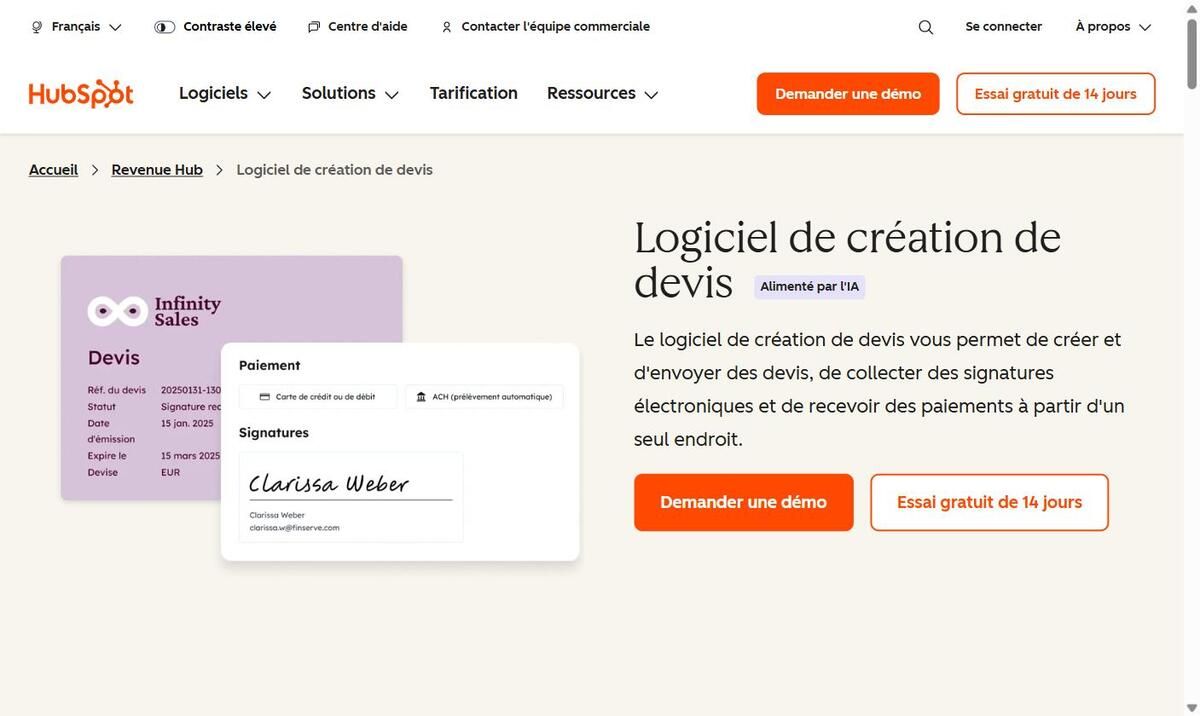
Task: Expand the Ressources menu
Action: pyautogui.click(x=602, y=94)
